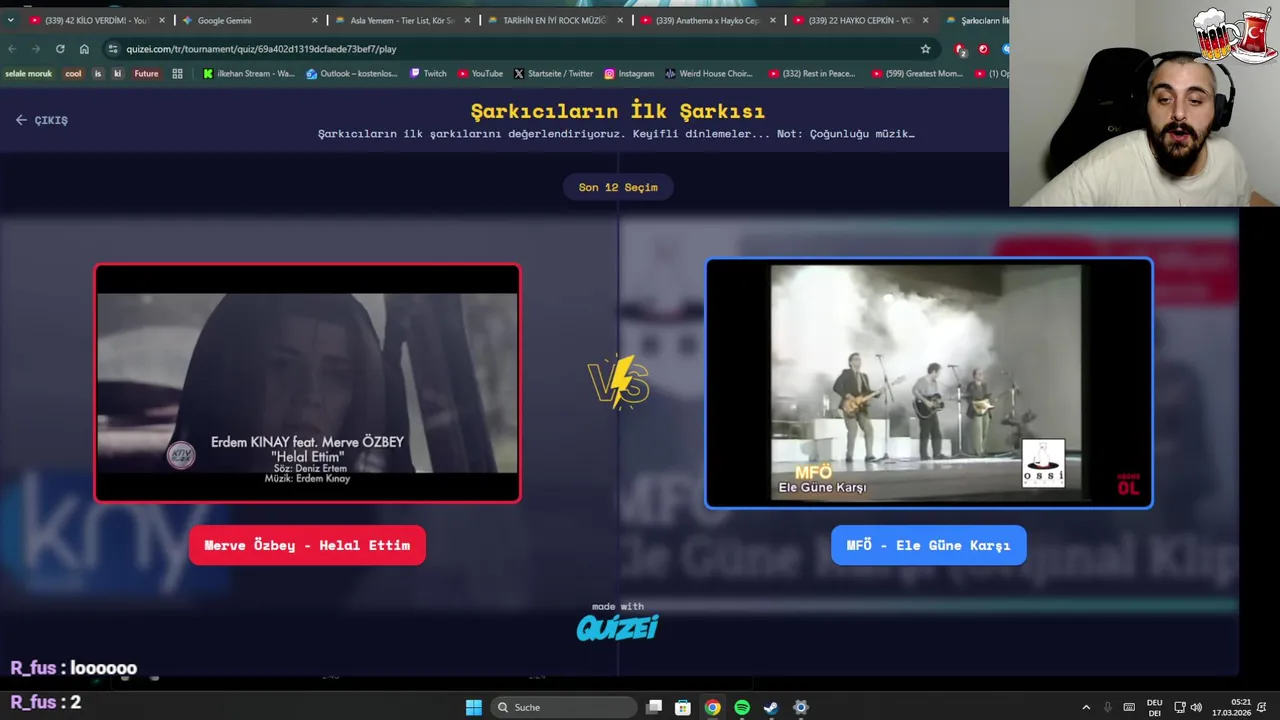Open the Windows Start menu
The height and width of the screenshot is (720, 1280).
tap(473, 707)
